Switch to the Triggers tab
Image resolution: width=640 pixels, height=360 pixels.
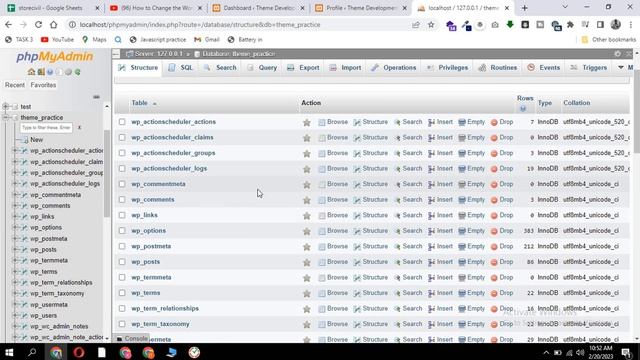pos(589,68)
